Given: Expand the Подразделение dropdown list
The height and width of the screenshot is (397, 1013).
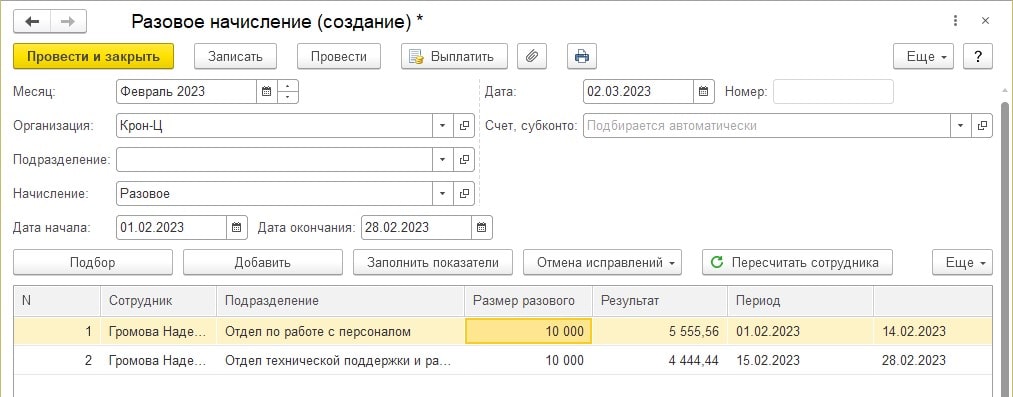Looking at the screenshot, I should pos(443,159).
